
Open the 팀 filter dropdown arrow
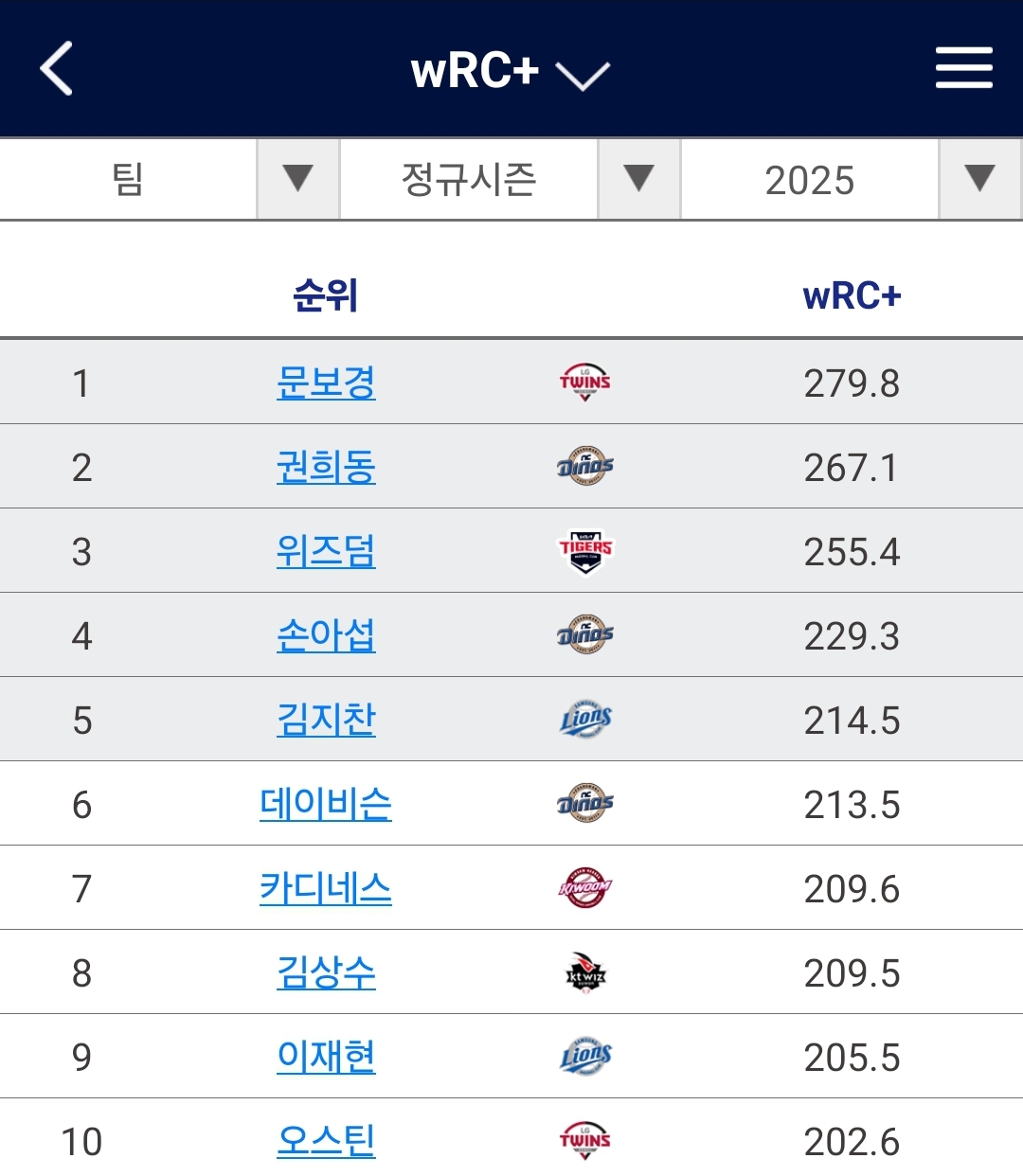(298, 179)
